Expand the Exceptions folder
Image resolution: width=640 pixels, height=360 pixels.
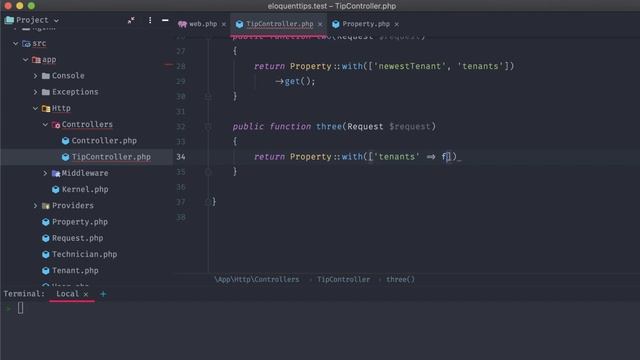[36, 92]
